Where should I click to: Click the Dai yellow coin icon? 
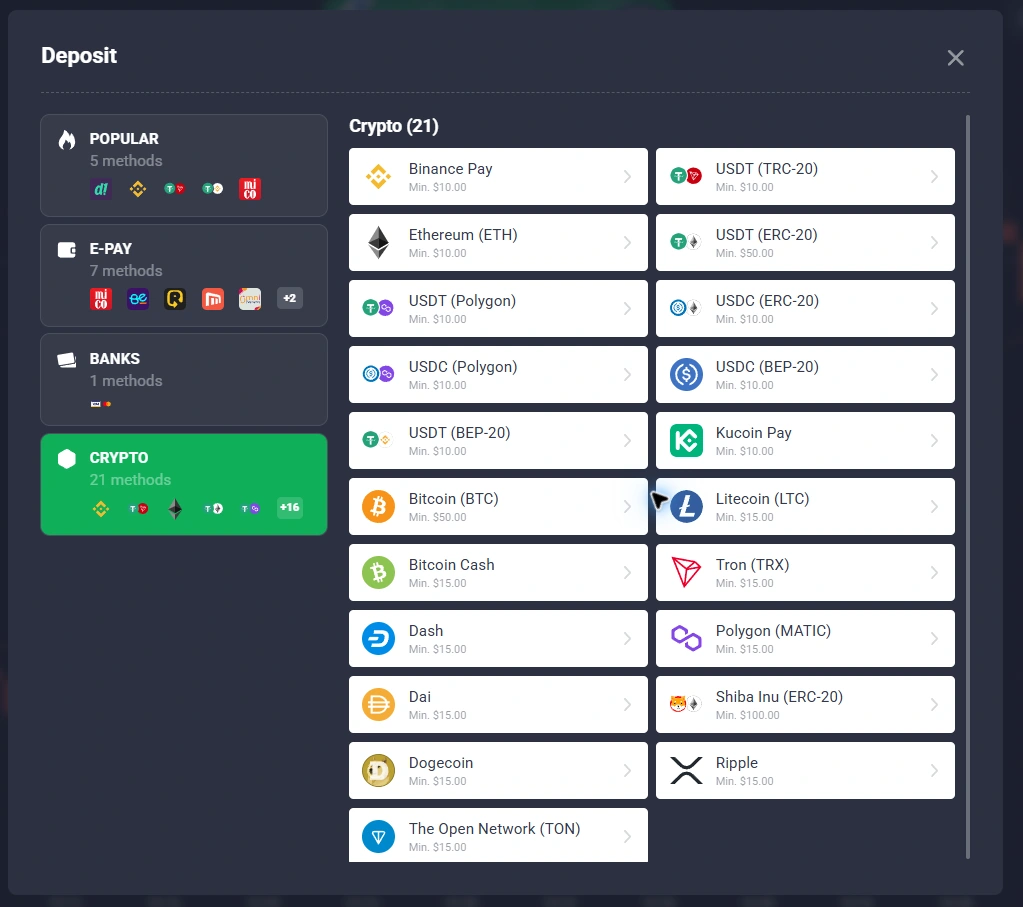378,705
